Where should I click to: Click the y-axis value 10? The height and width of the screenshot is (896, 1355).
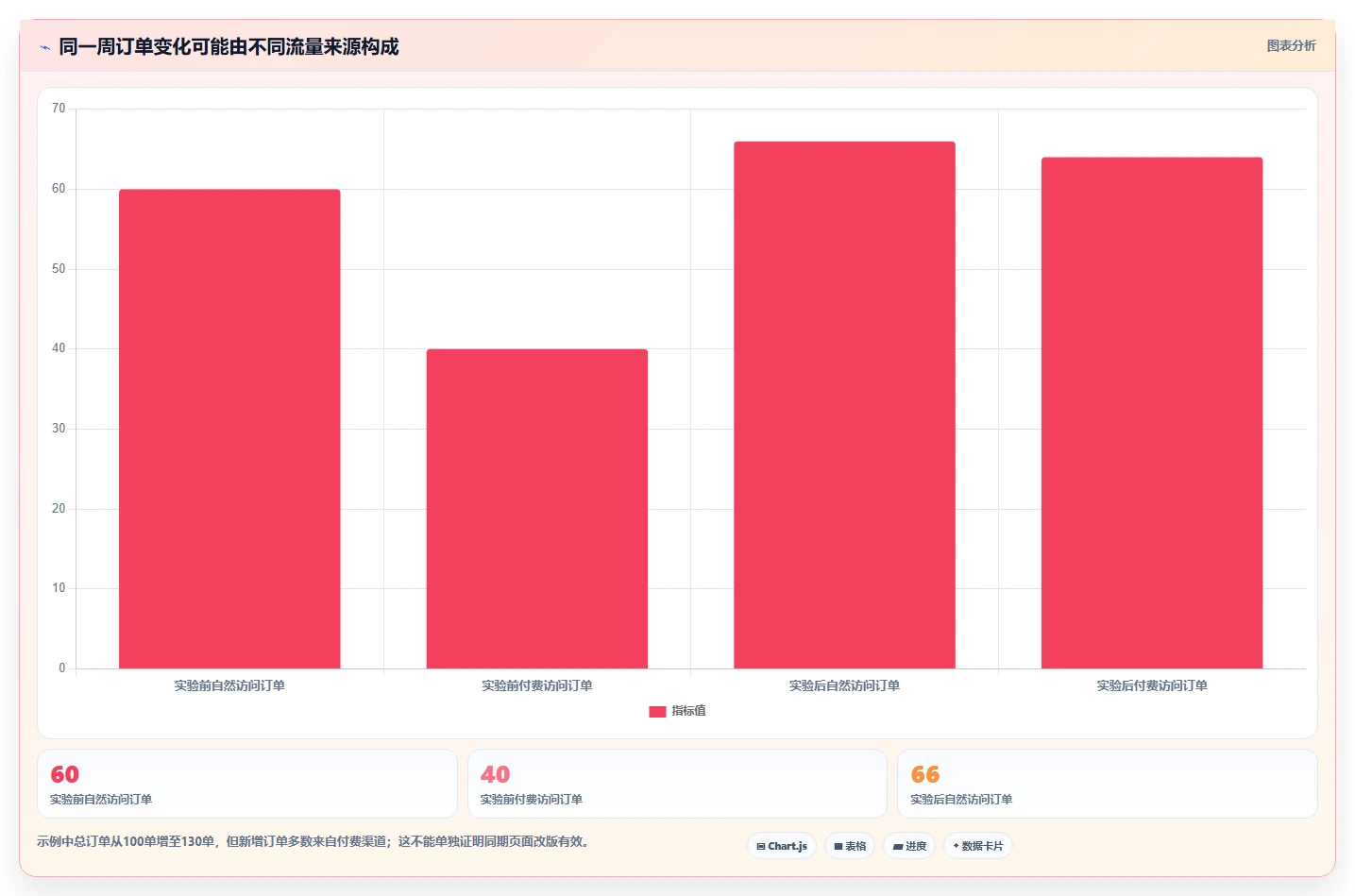59,588
